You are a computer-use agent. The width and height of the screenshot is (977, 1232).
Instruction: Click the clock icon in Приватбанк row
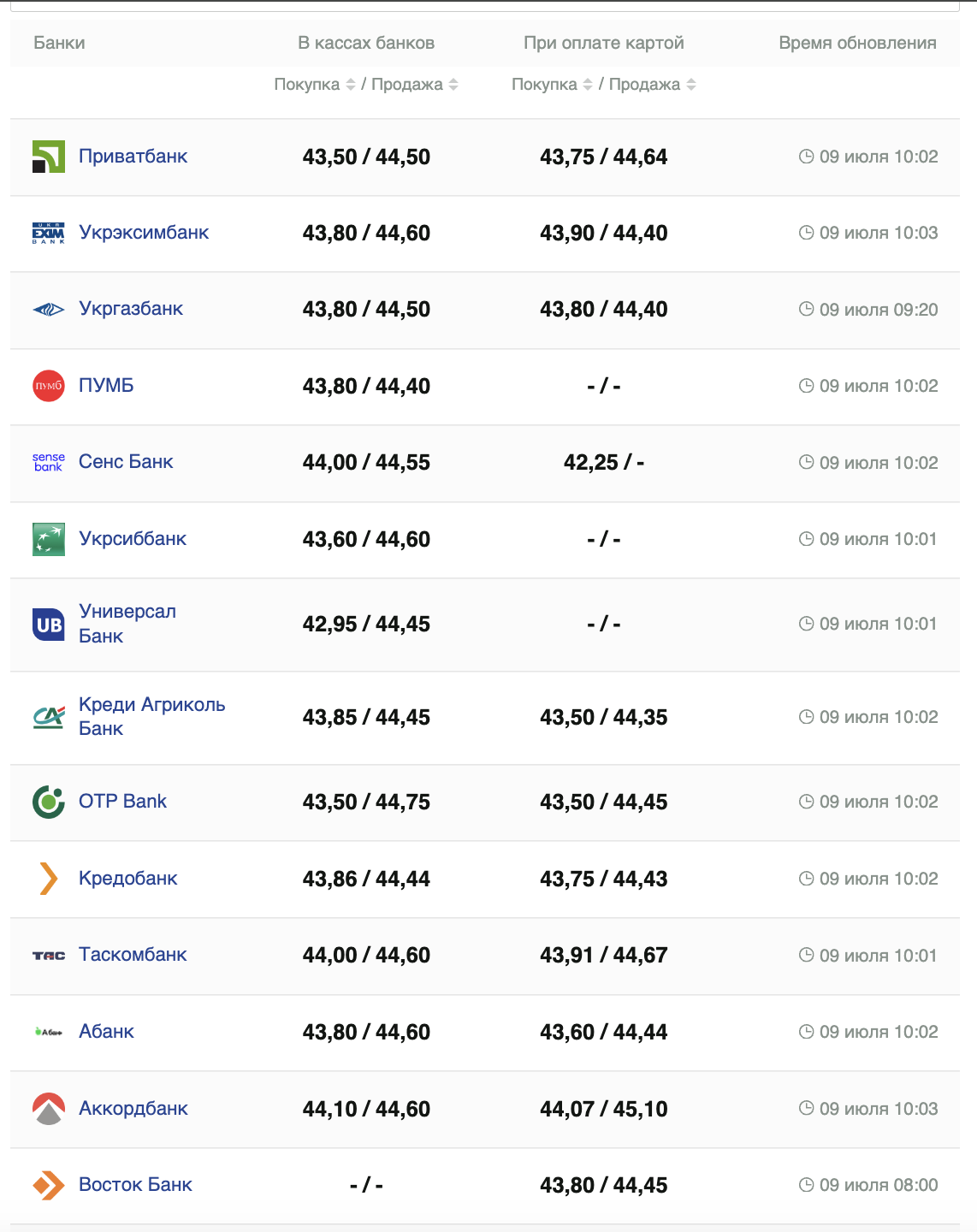click(x=806, y=157)
